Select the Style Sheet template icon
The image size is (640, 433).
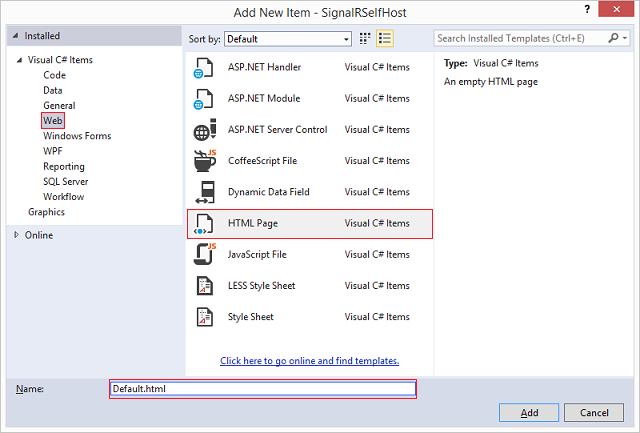click(204, 317)
